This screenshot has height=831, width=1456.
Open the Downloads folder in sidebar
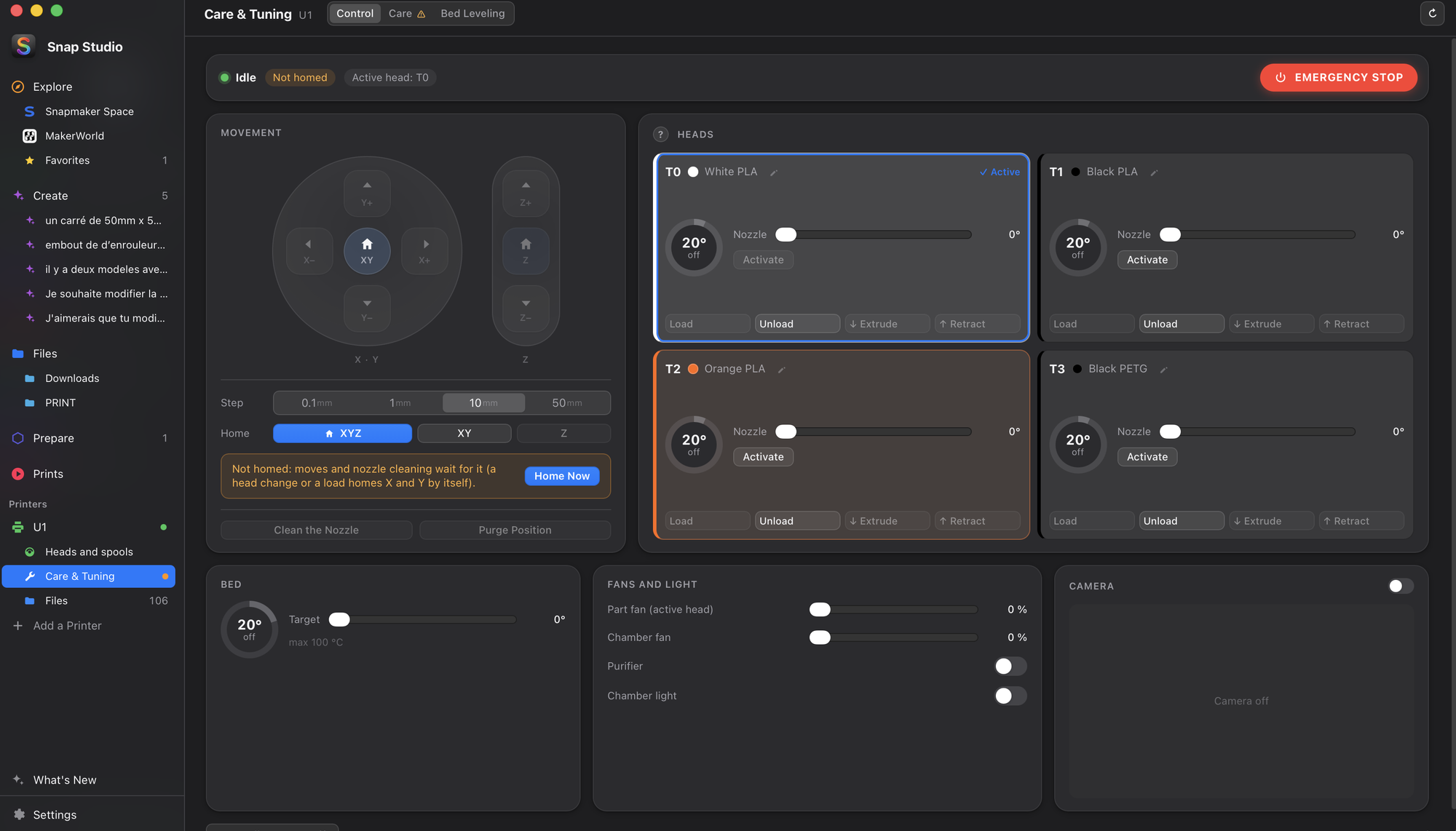point(89,378)
